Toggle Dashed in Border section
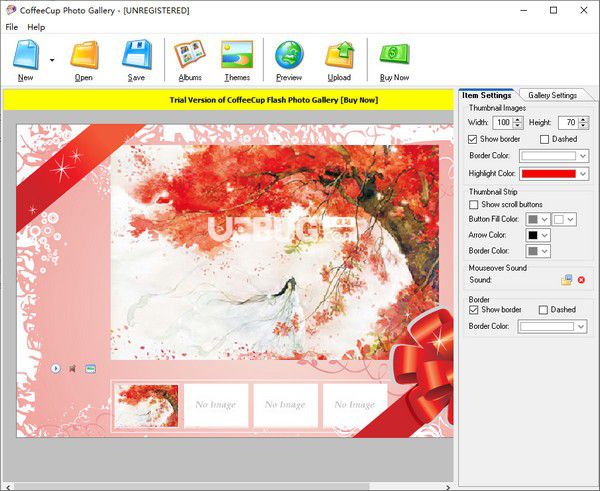 pyautogui.click(x=543, y=310)
